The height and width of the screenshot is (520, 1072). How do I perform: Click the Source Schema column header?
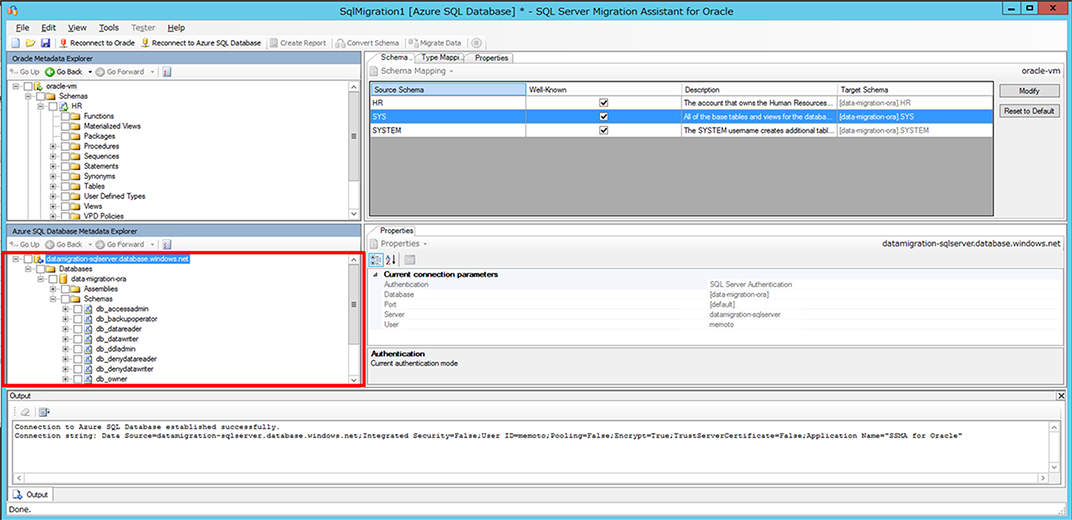[448, 90]
